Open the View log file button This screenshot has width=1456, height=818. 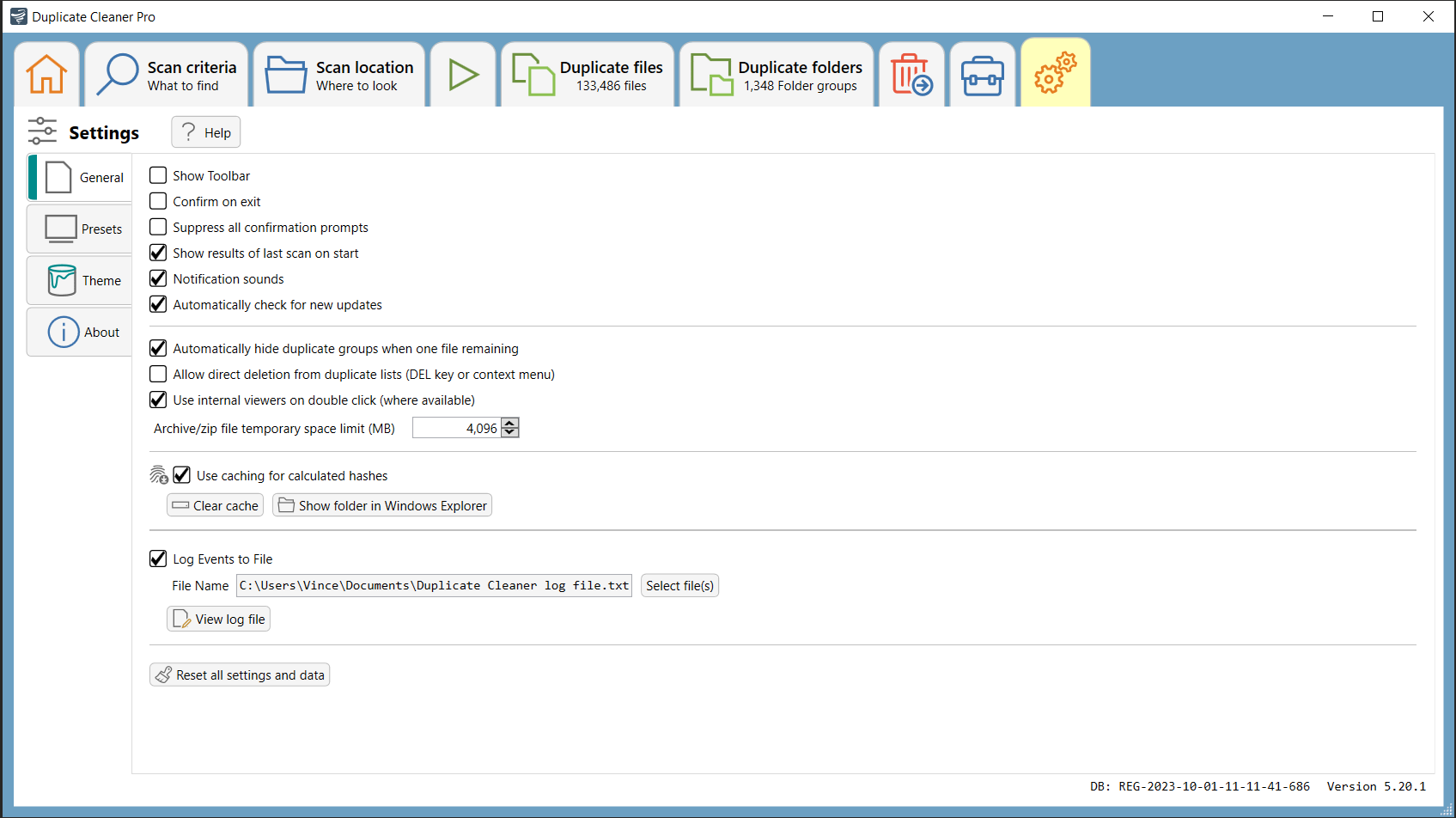click(x=218, y=618)
